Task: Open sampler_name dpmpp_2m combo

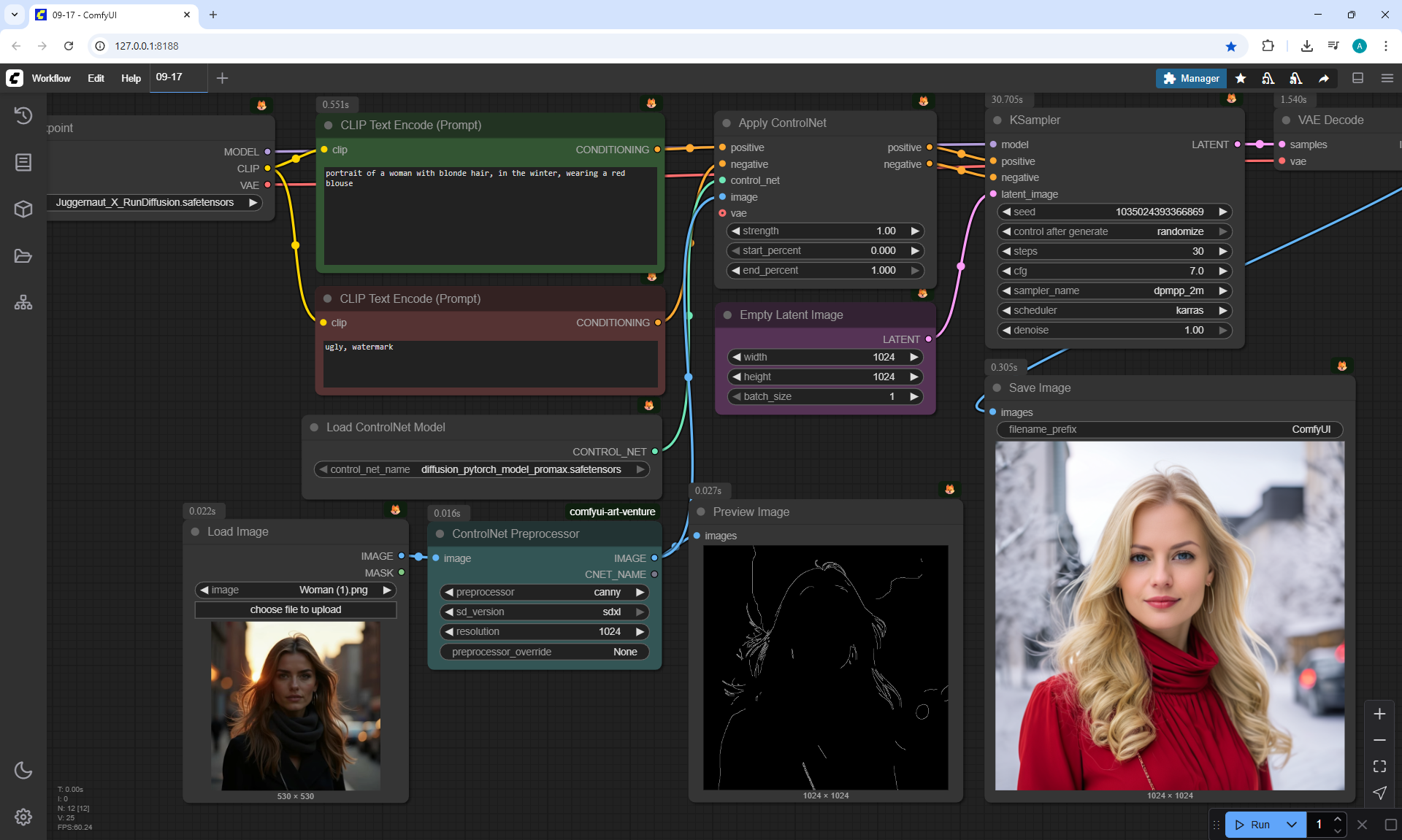Action: [1114, 290]
